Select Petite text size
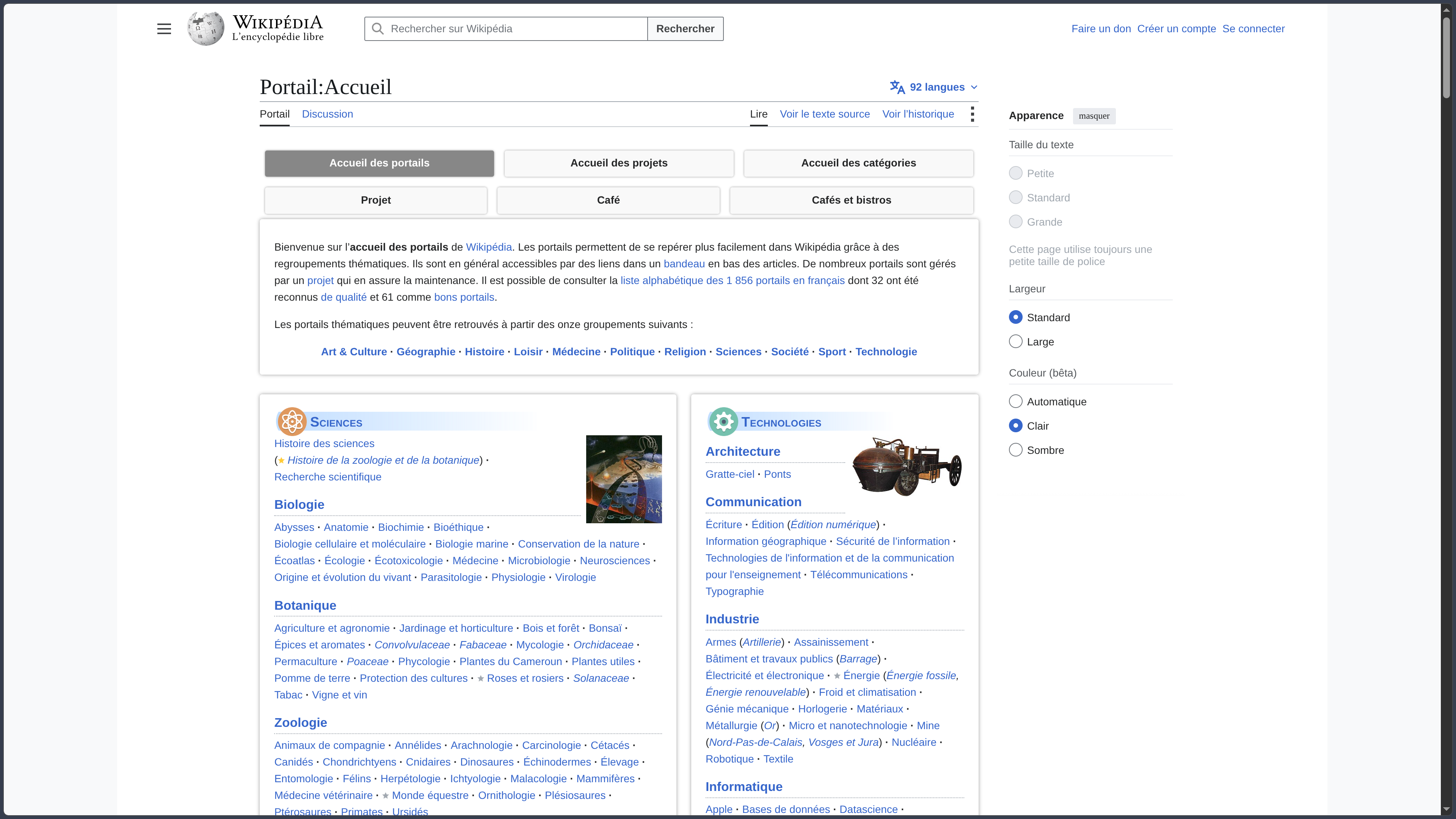1456x819 pixels. pyautogui.click(x=1016, y=173)
